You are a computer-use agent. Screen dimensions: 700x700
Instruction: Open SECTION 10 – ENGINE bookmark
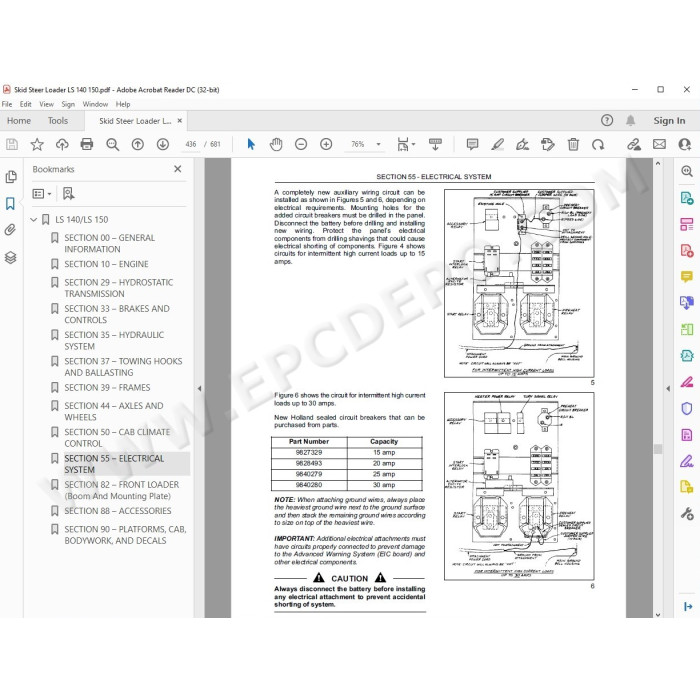coord(106,264)
